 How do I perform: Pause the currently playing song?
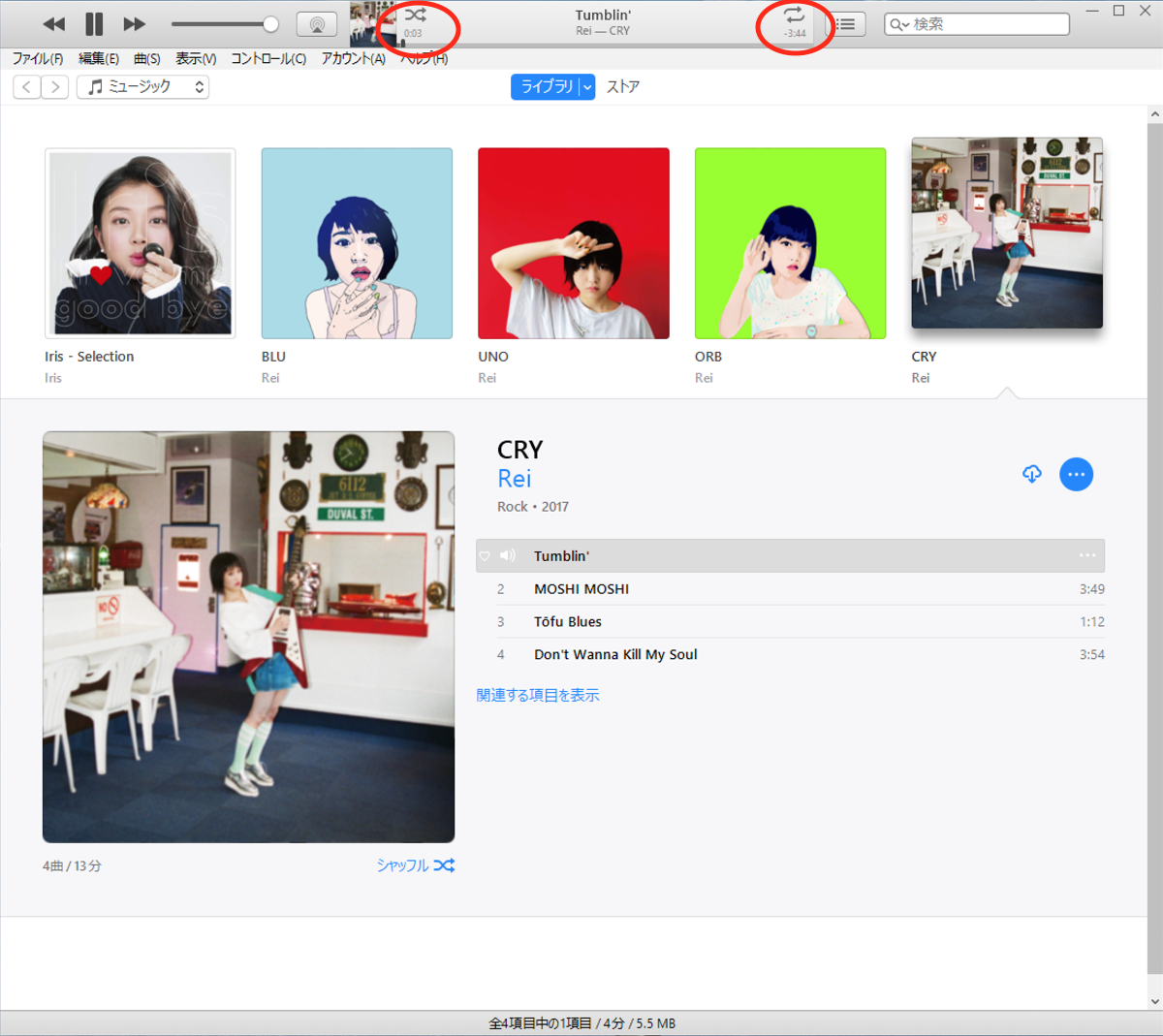(x=94, y=24)
